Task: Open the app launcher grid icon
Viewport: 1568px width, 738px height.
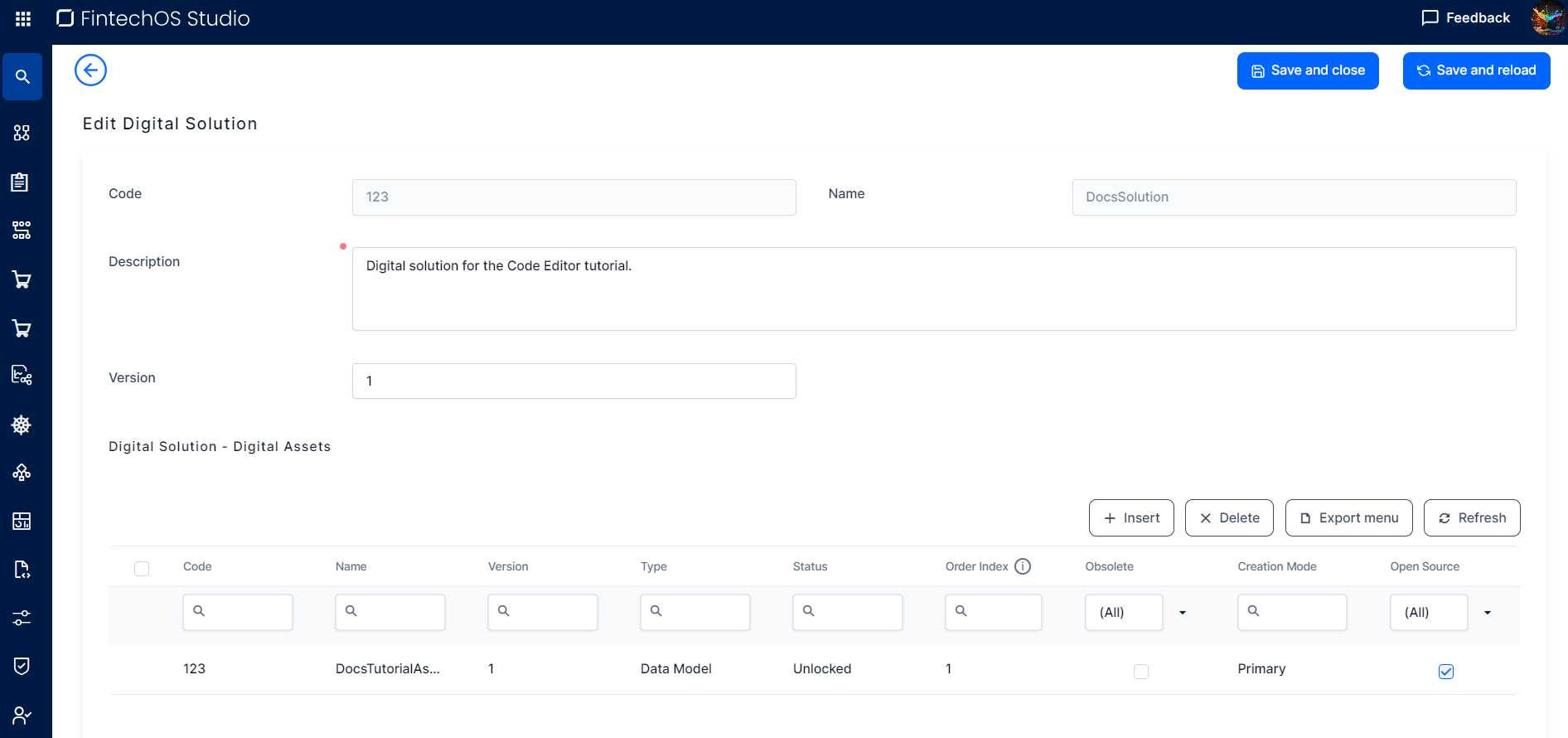Action: point(23,18)
